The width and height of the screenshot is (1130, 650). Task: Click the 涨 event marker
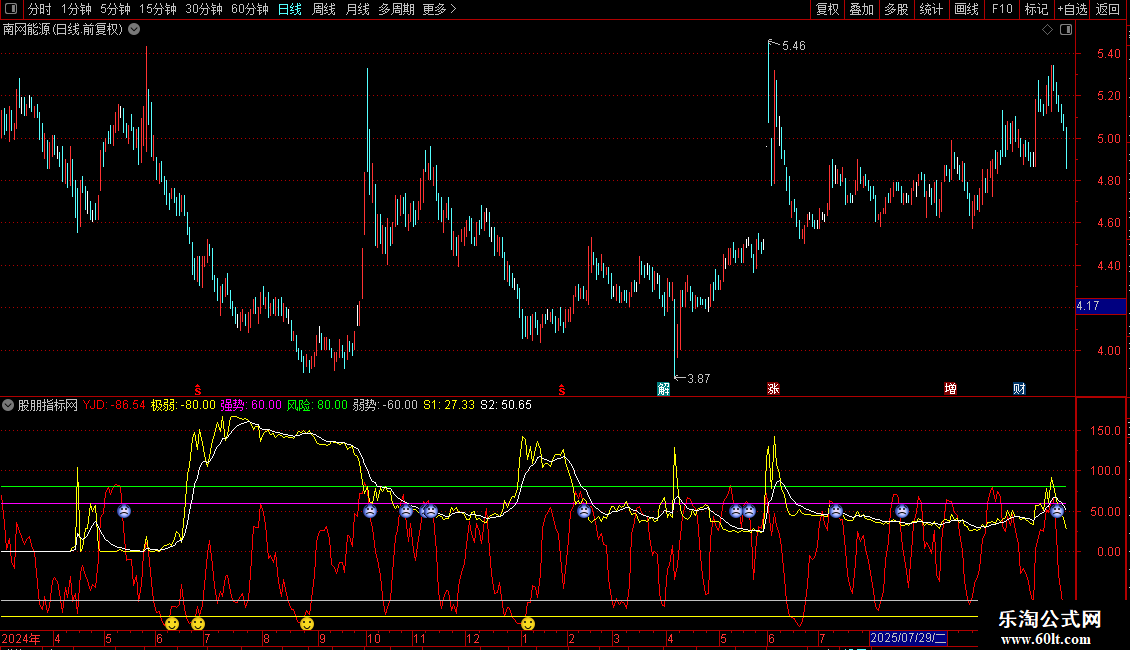click(773, 389)
